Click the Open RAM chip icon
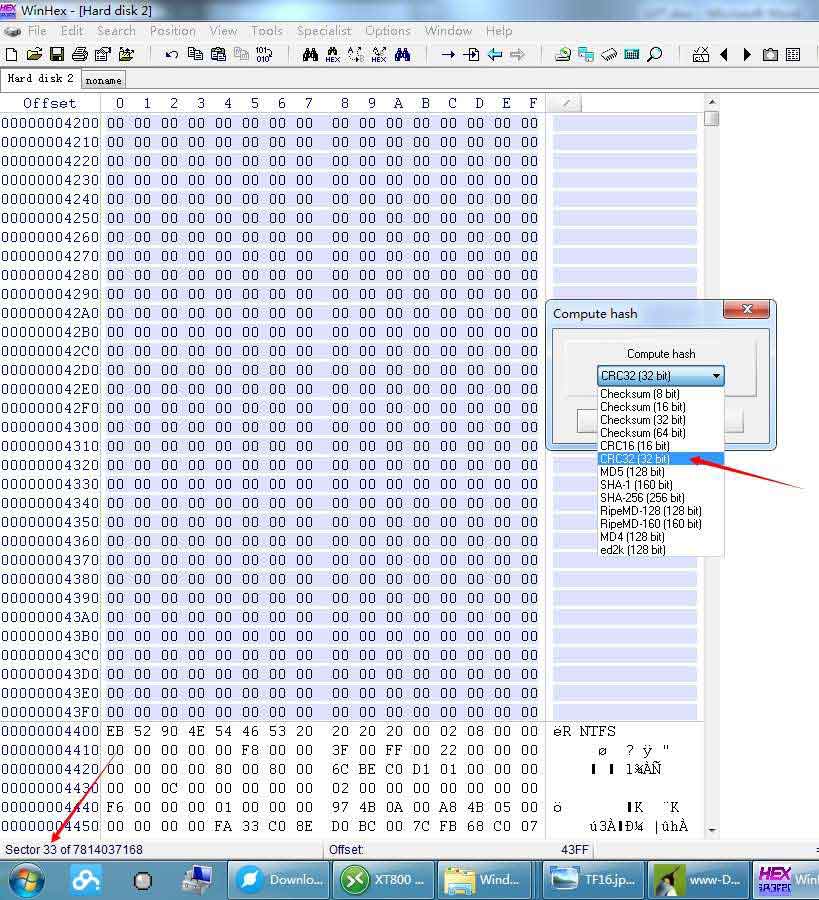The width and height of the screenshot is (819, 900). click(609, 55)
